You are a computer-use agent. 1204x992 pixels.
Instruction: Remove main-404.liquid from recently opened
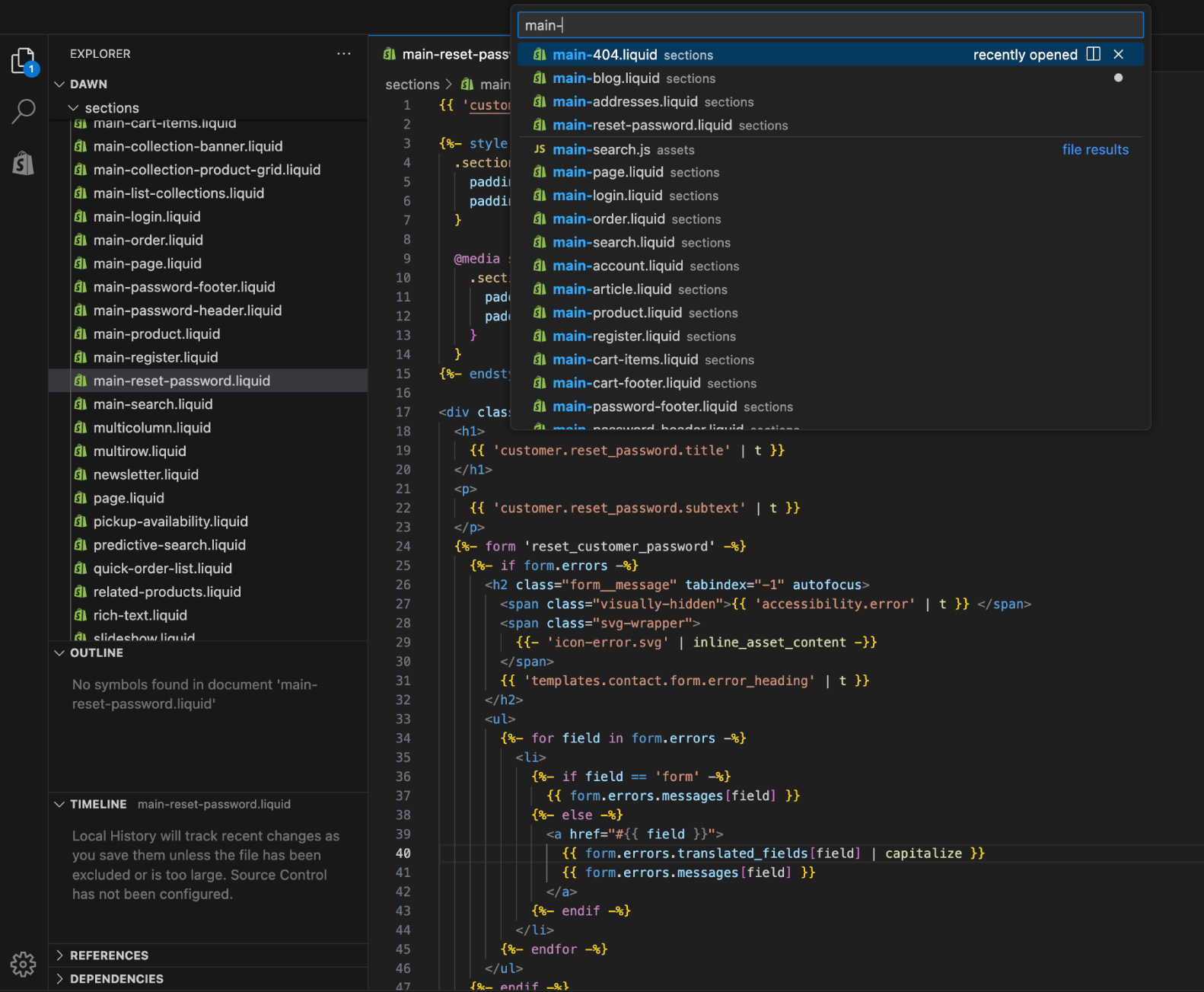1118,54
